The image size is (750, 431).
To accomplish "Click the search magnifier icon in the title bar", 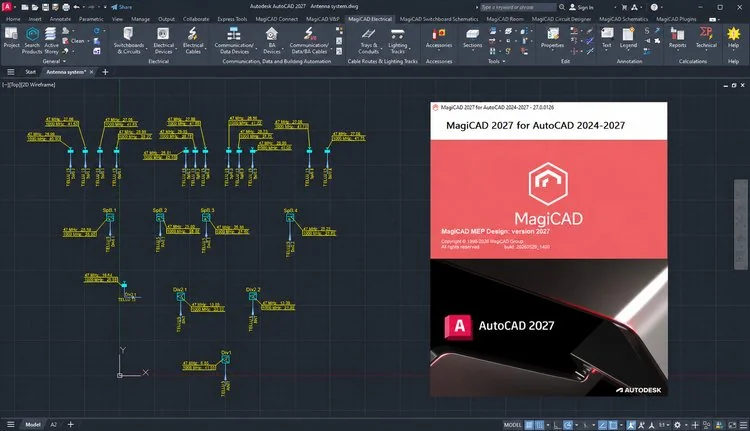I will (x=562, y=7).
